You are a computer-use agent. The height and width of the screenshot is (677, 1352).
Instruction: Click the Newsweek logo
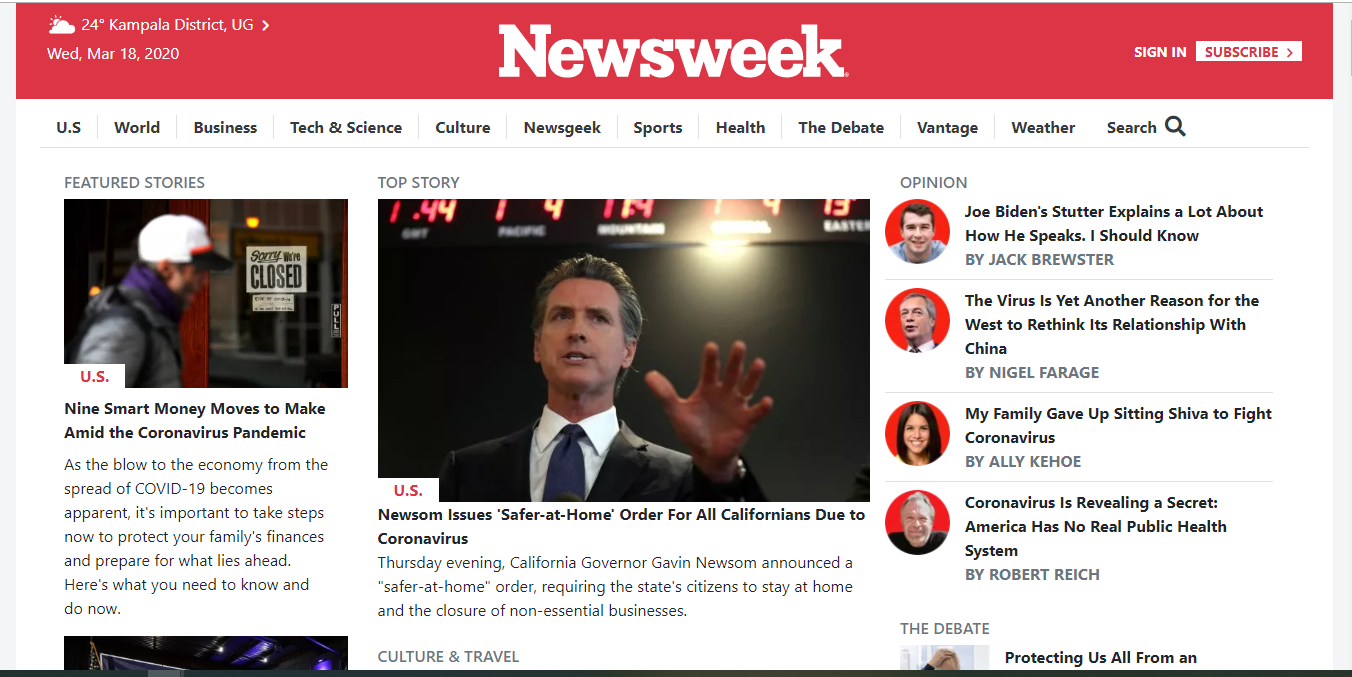tap(673, 51)
